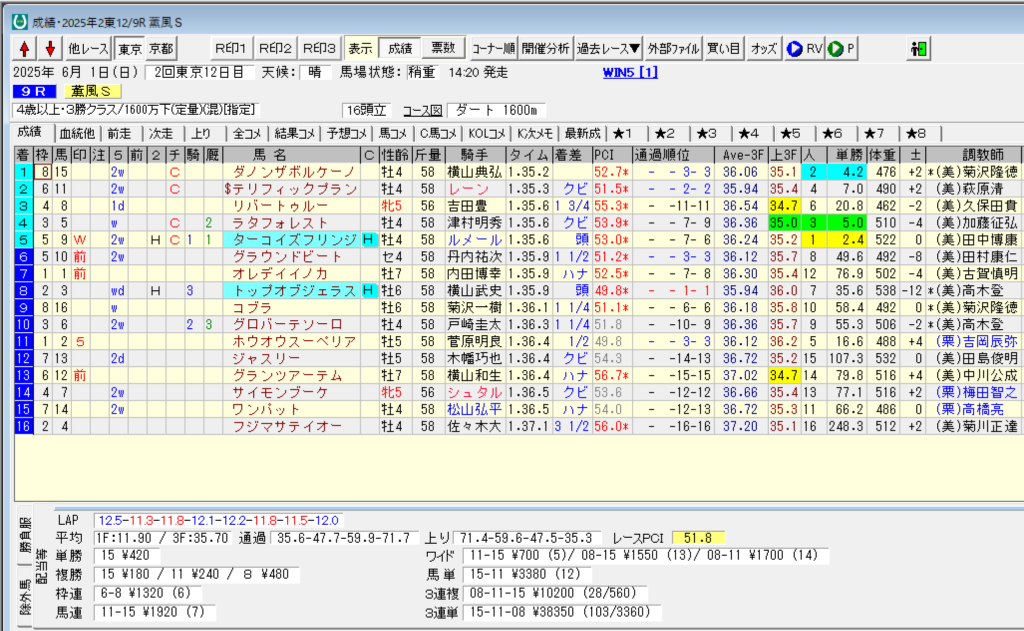
Task: Open the 外部ファイル menu
Action: point(673,48)
